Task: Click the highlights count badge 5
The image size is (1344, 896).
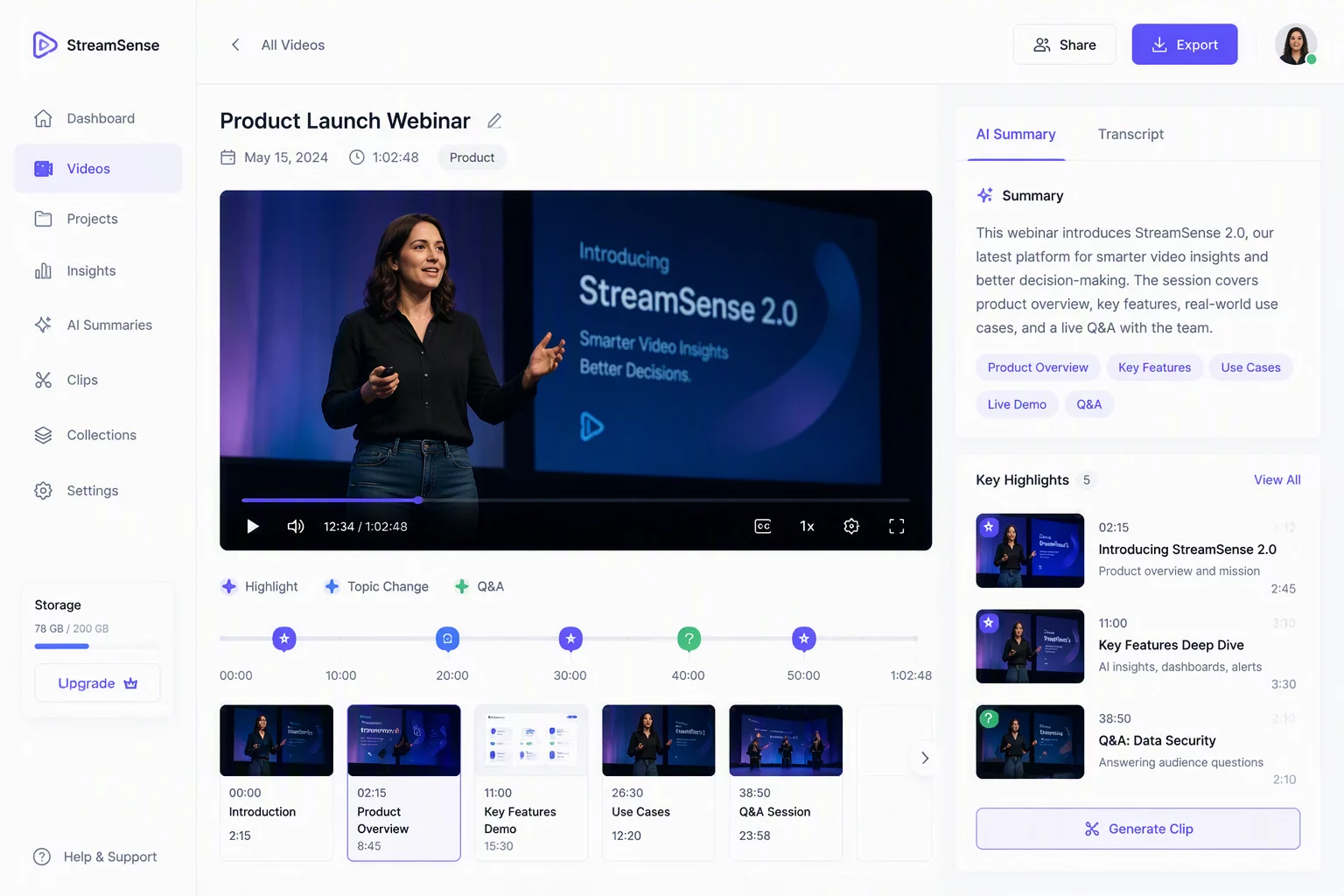Action: click(1087, 479)
